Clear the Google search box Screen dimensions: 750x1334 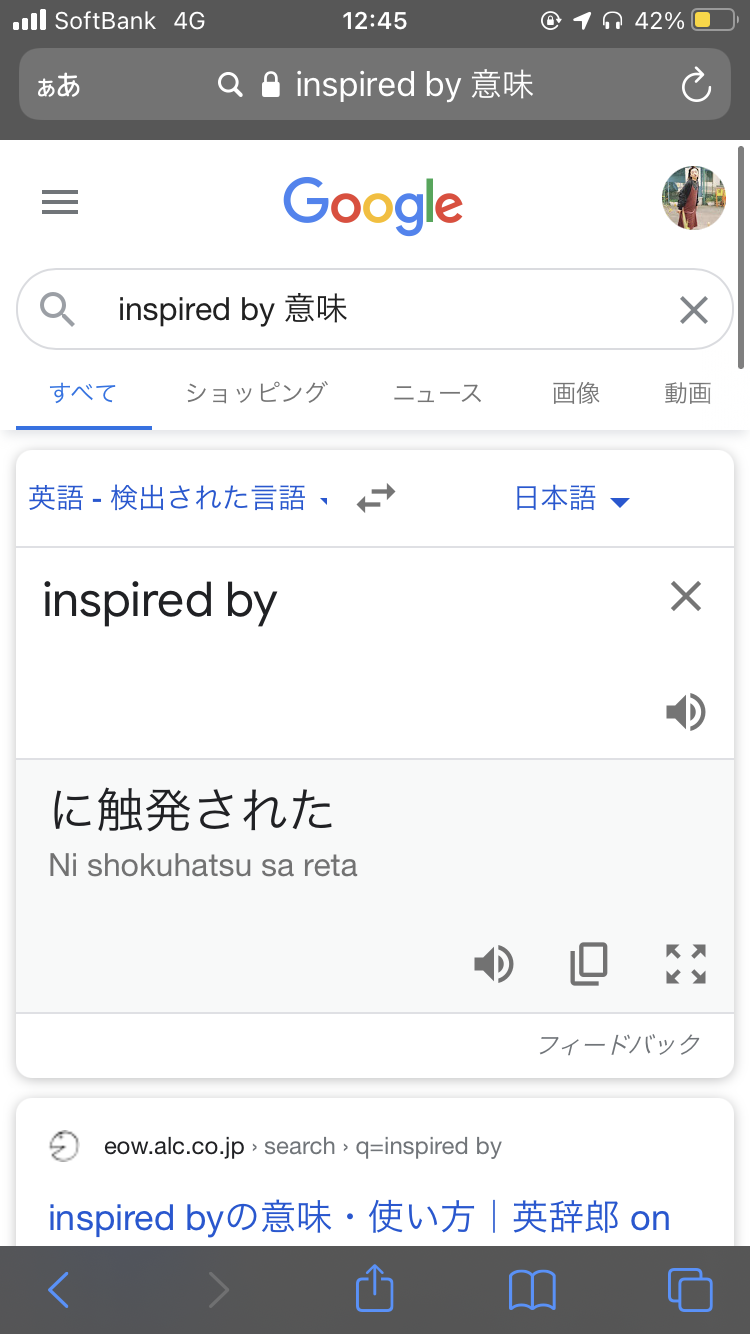pos(693,310)
